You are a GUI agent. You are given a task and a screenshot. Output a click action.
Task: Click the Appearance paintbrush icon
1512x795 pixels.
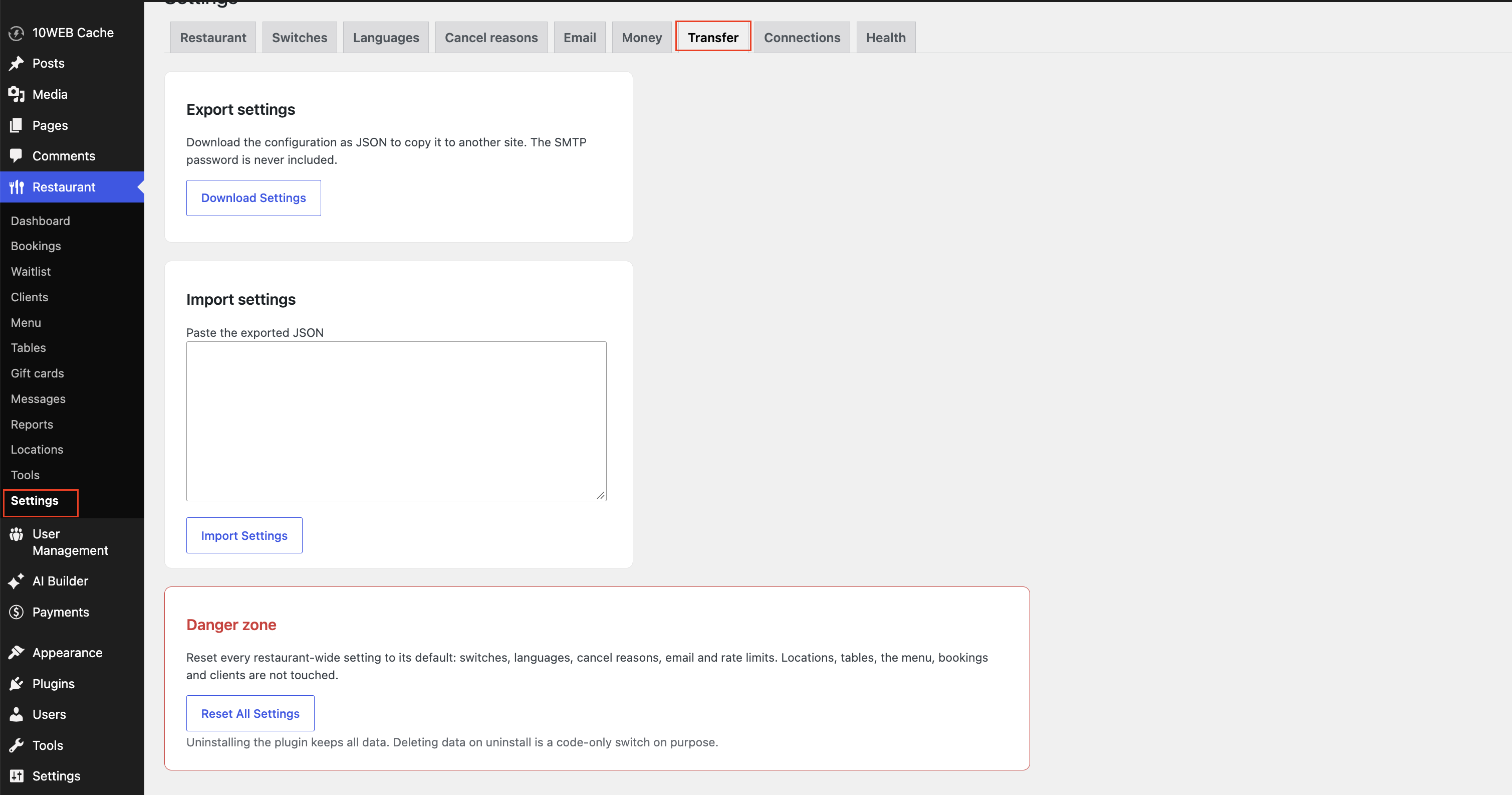click(x=17, y=653)
